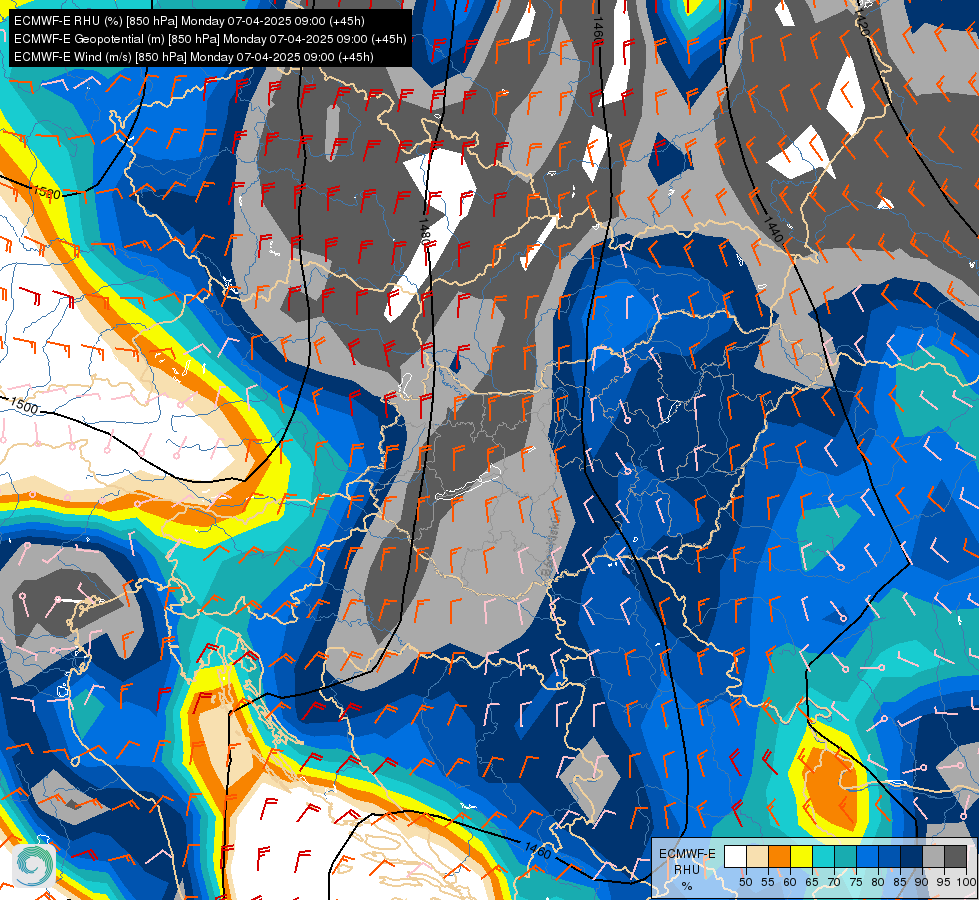
Task: Click the dark gray legend swatch for 95-100%
Action: 955,856
